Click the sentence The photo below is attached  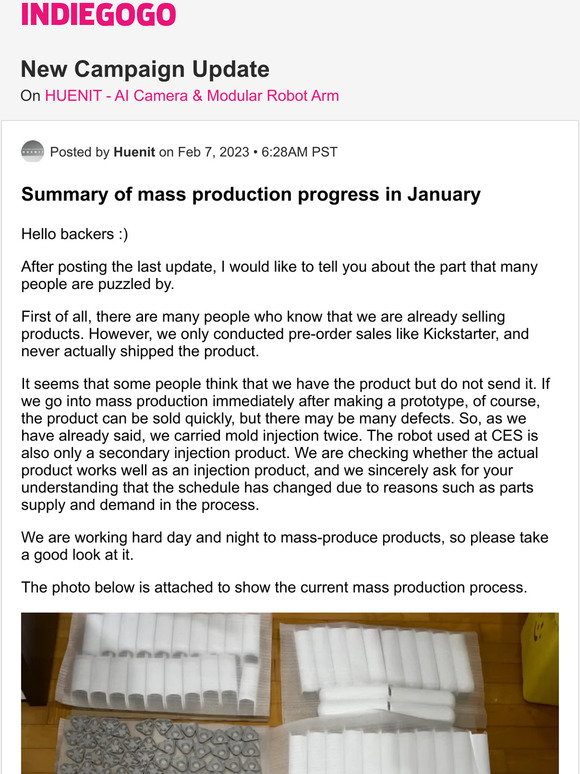(x=274, y=587)
